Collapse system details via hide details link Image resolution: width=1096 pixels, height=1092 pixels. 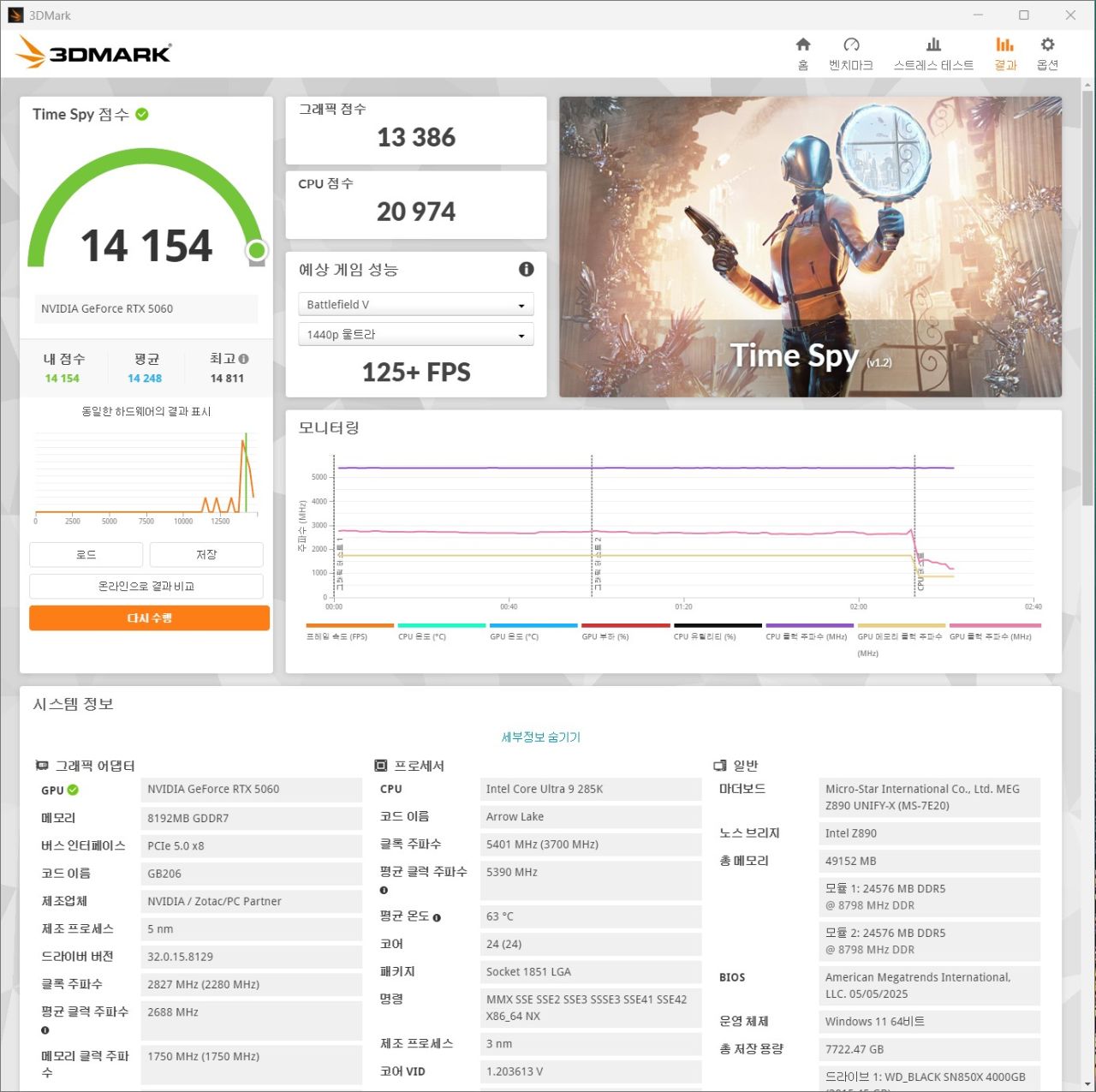(x=540, y=737)
